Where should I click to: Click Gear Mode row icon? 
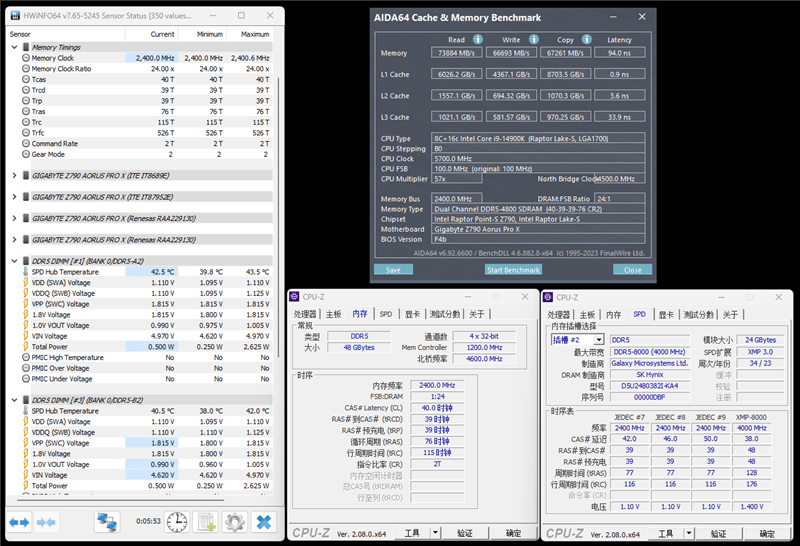tap(26, 154)
